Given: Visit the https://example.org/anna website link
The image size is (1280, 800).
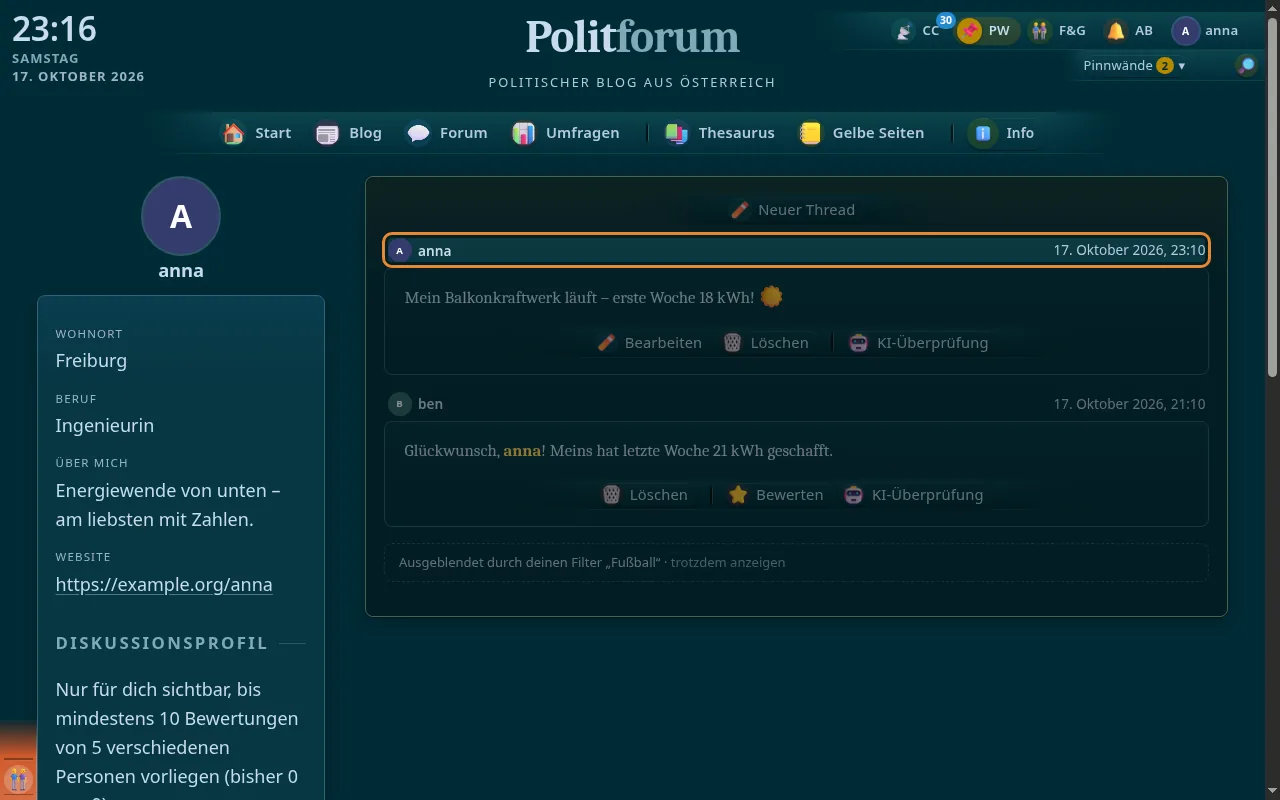Looking at the screenshot, I should (164, 585).
